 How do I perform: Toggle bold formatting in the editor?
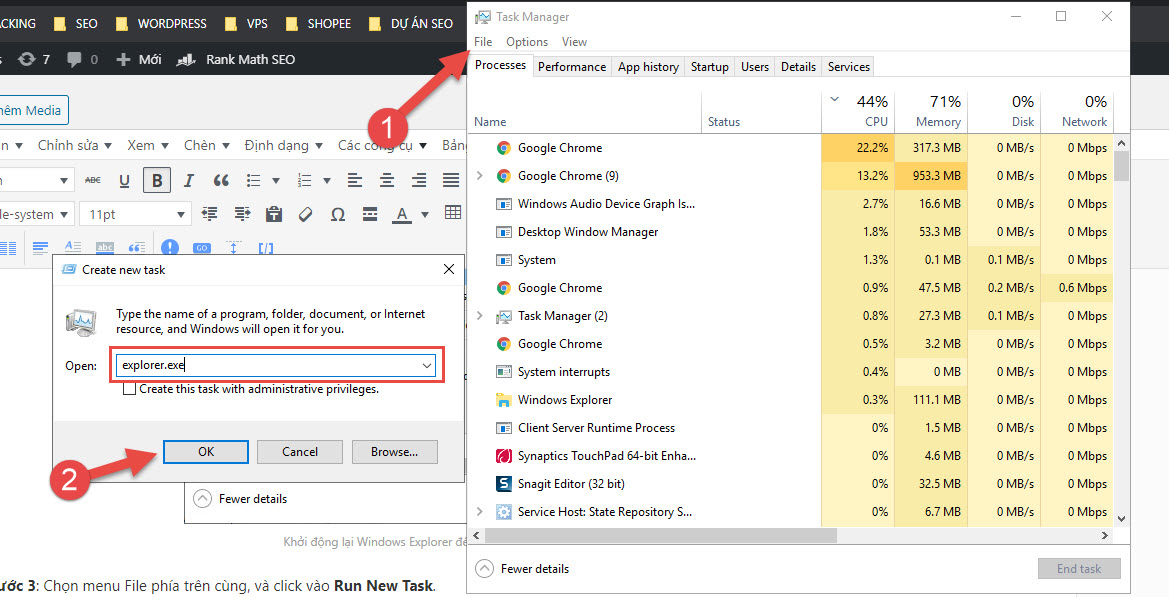coord(157,180)
